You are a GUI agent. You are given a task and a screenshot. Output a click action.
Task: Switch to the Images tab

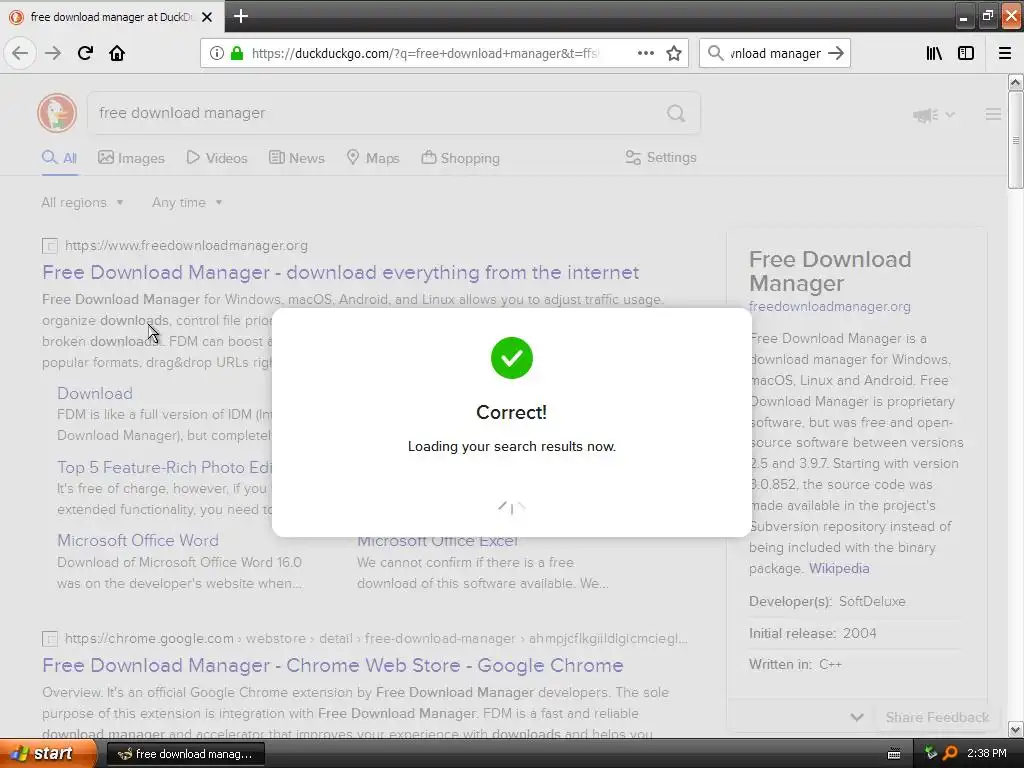(x=131, y=157)
